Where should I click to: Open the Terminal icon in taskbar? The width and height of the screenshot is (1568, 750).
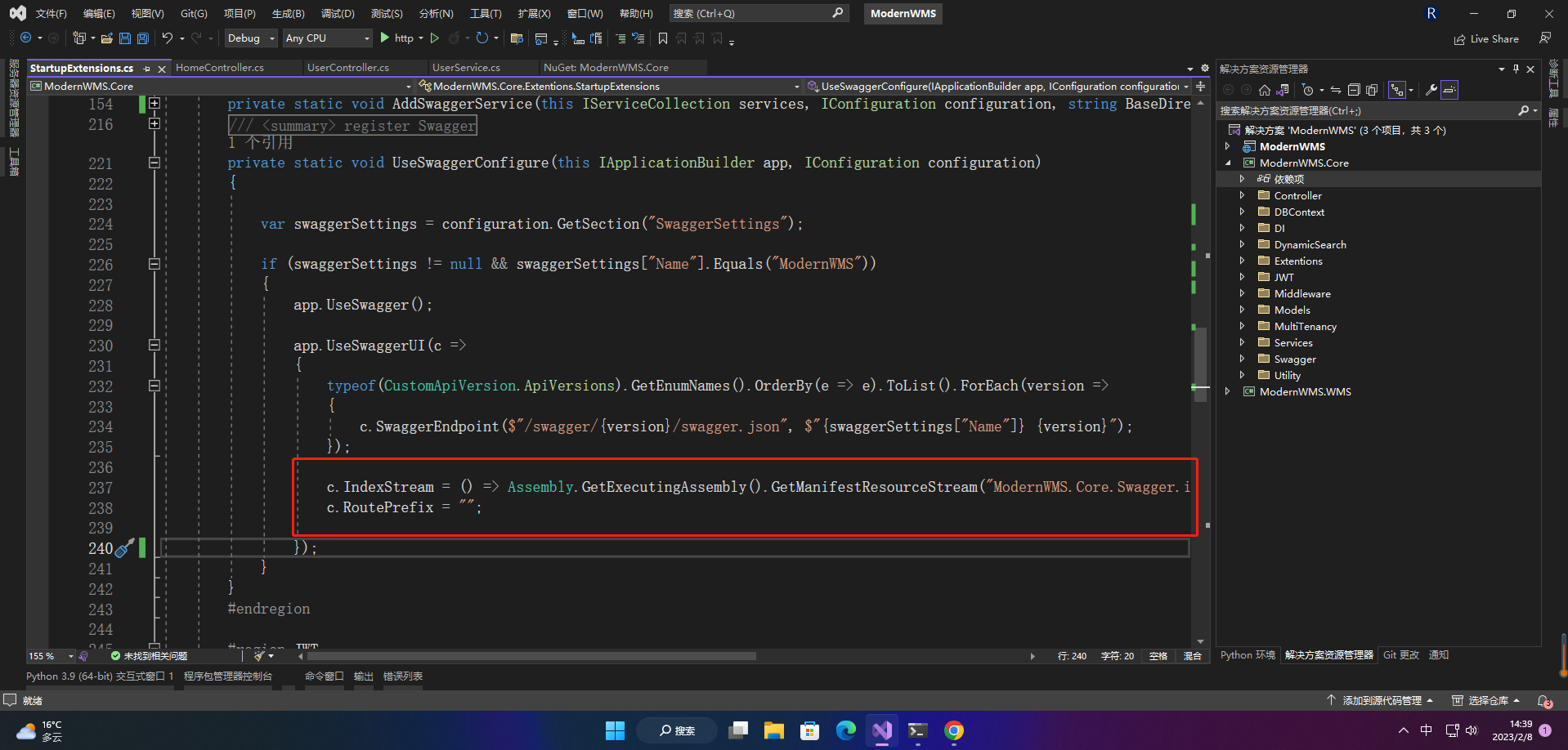click(918, 730)
